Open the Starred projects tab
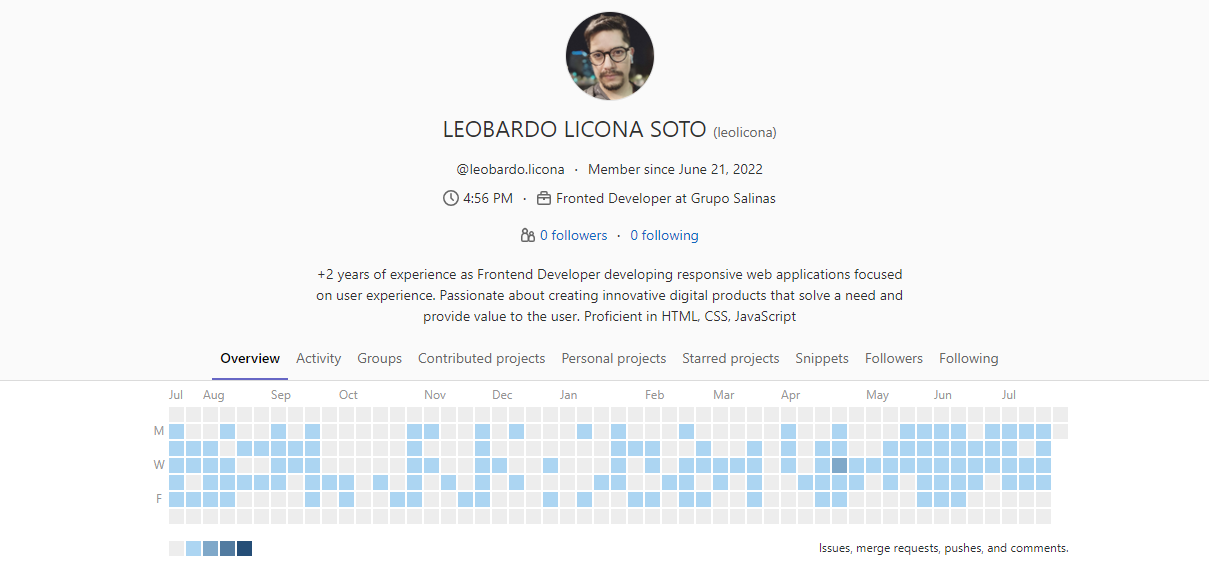The image size is (1209, 587). [730, 358]
